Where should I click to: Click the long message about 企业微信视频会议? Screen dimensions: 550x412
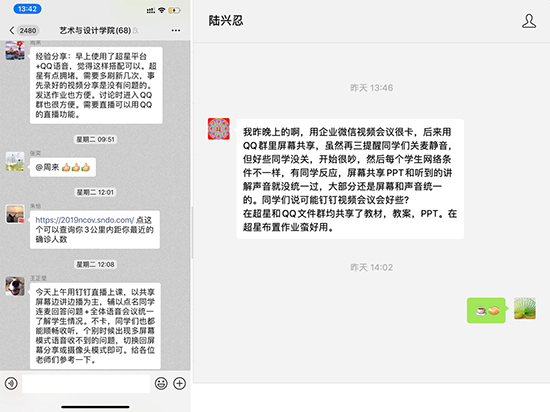click(350, 179)
